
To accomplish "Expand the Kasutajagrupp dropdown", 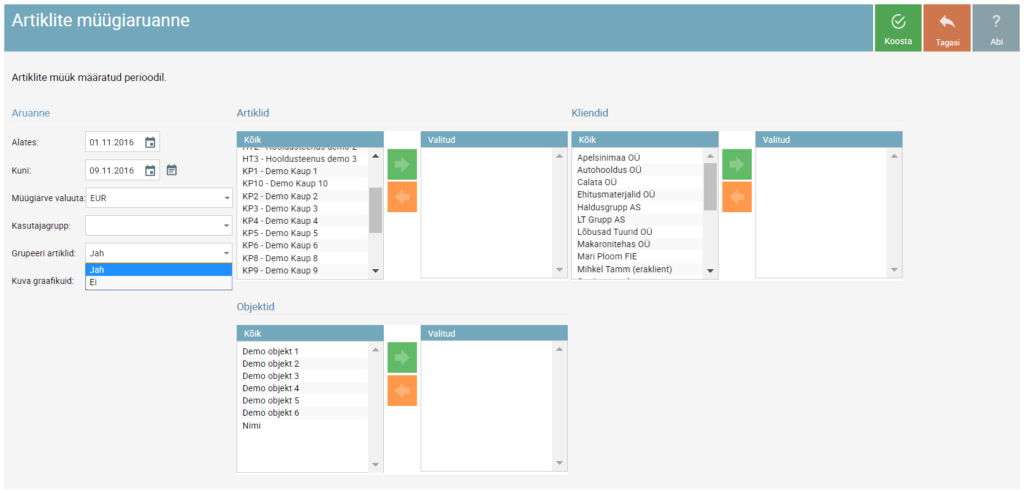I will click(x=159, y=225).
